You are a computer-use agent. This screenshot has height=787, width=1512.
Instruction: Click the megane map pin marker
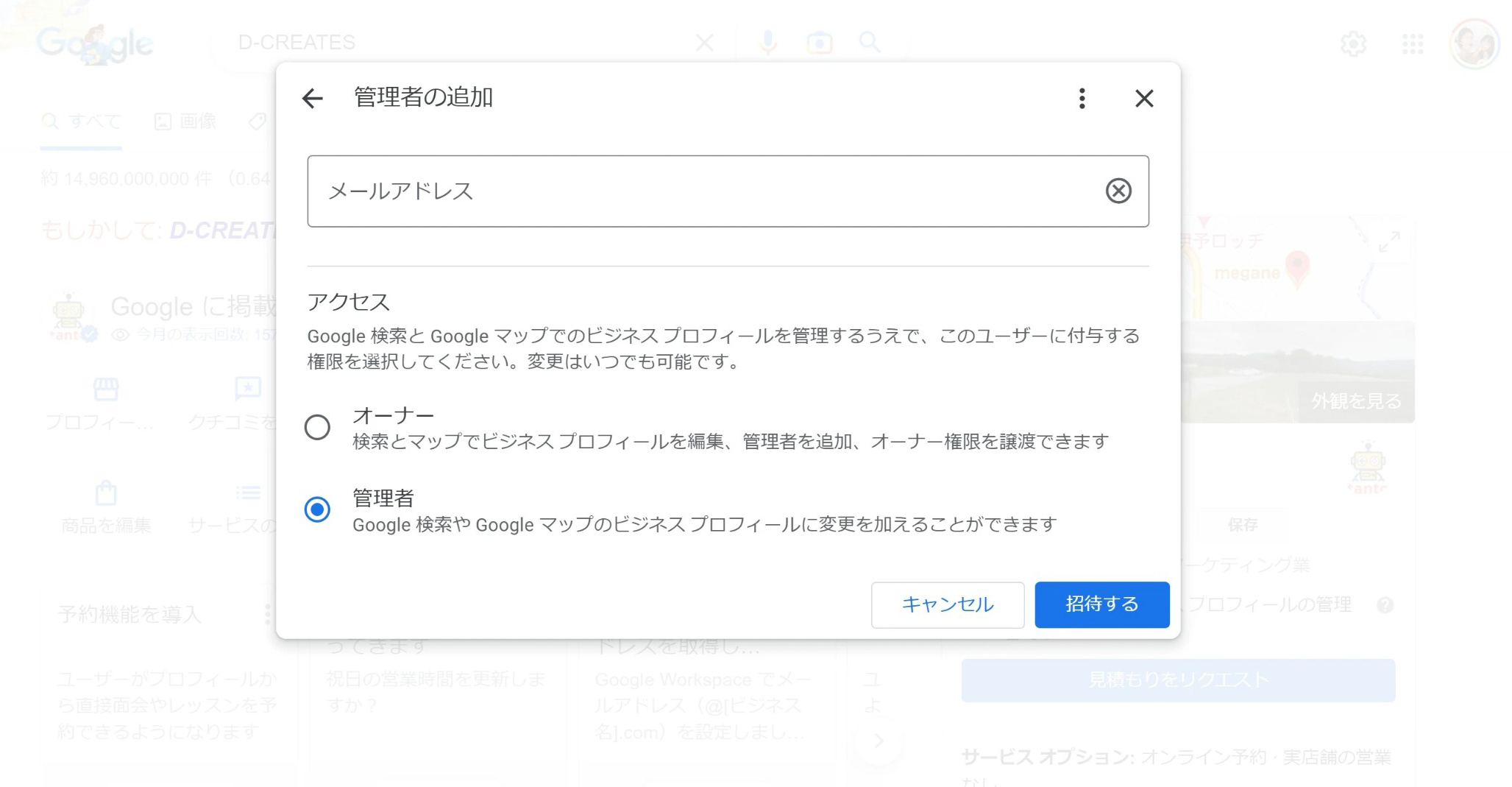pos(1296,269)
